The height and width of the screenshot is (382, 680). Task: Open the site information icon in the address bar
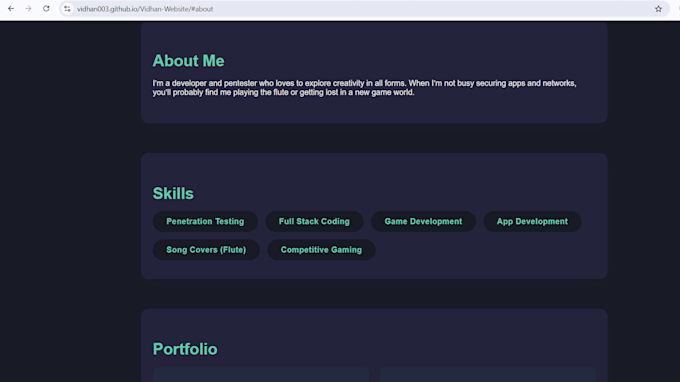(x=67, y=9)
